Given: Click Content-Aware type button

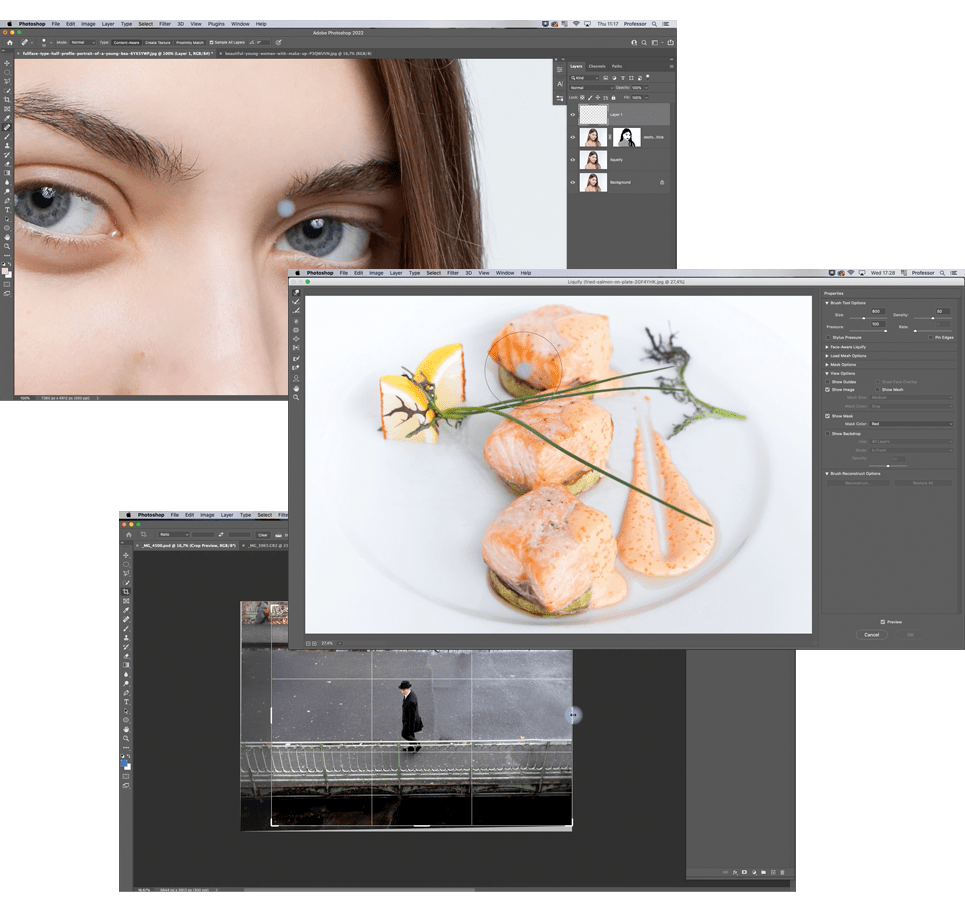Looking at the screenshot, I should tap(126, 42).
